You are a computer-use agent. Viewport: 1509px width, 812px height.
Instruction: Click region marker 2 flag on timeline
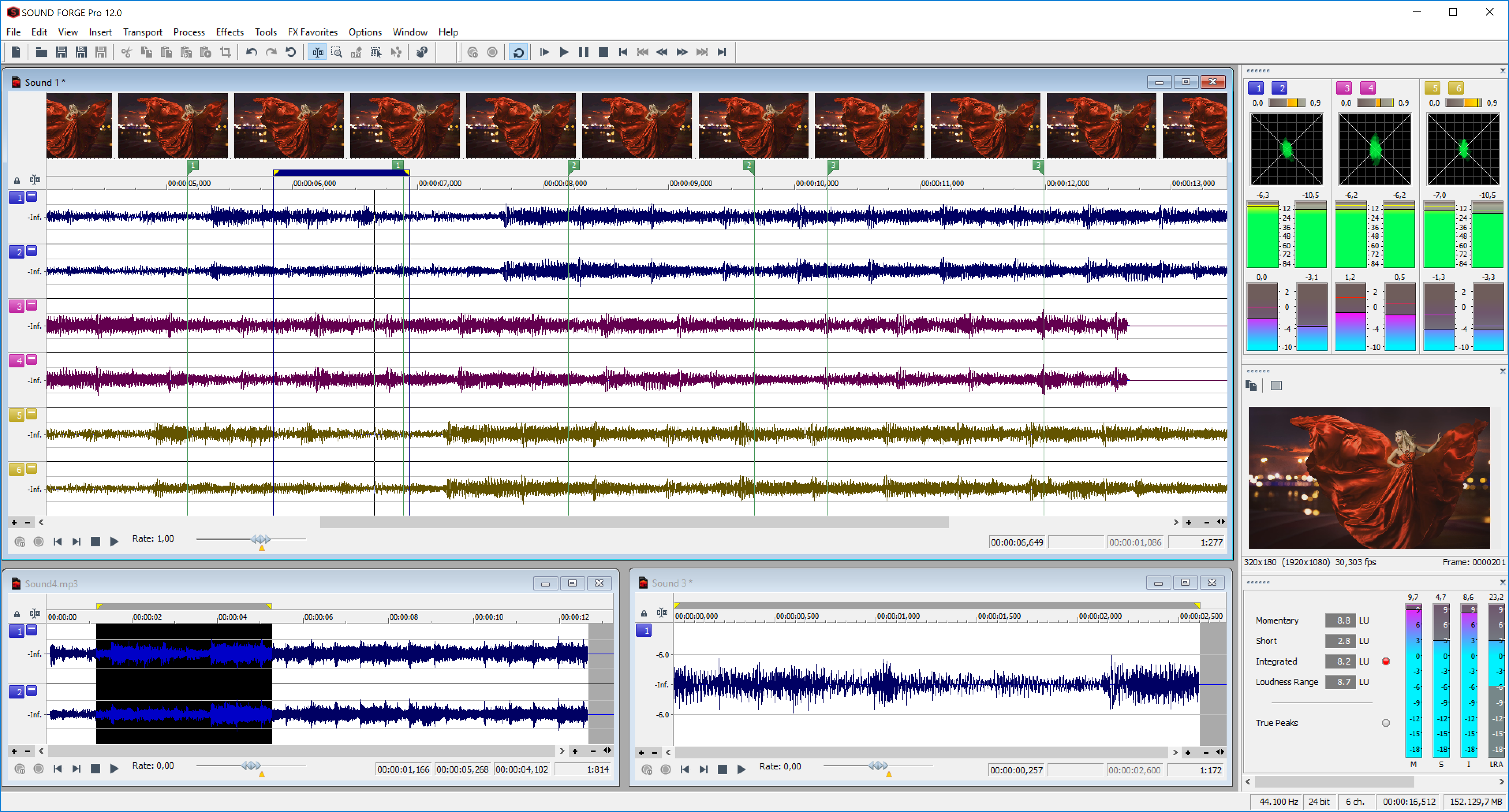point(573,166)
